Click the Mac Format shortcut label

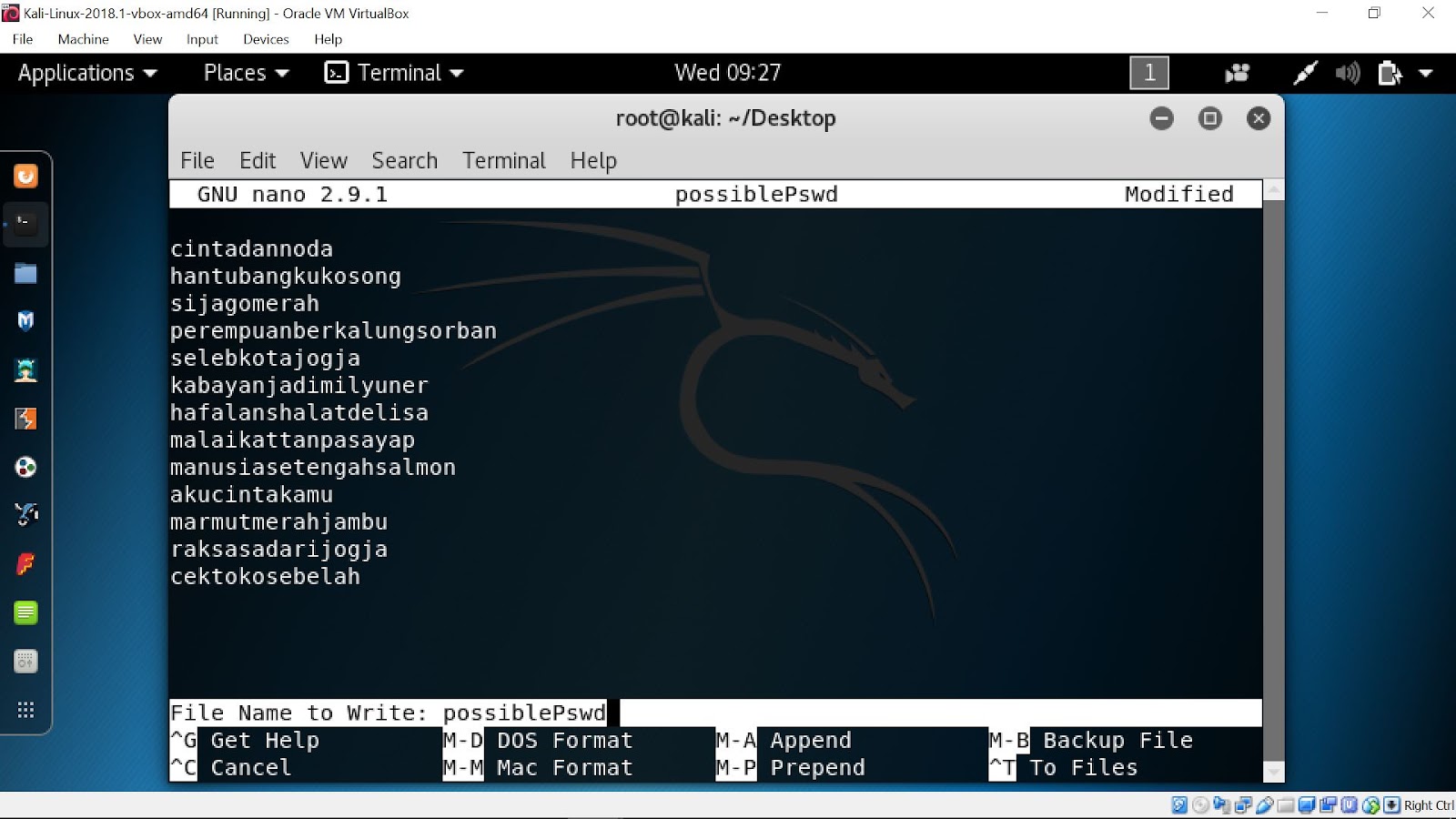[565, 768]
